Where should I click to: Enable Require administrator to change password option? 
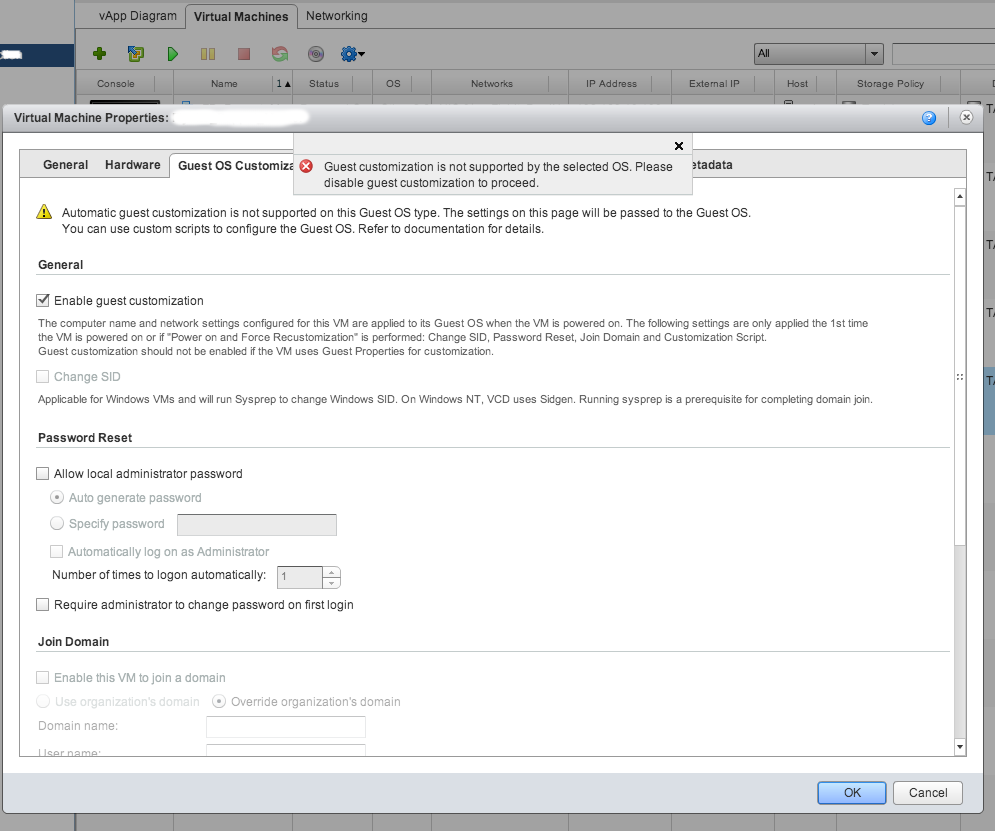[x=43, y=605]
